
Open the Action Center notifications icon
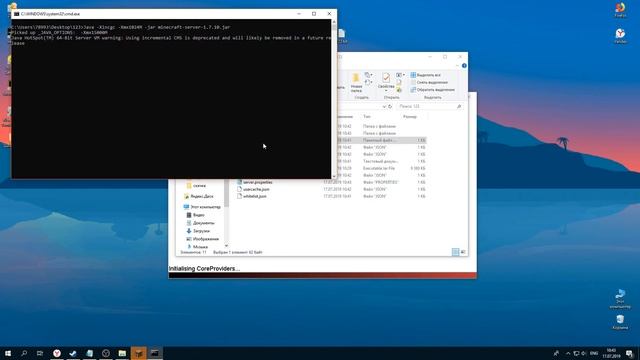coord(630,353)
